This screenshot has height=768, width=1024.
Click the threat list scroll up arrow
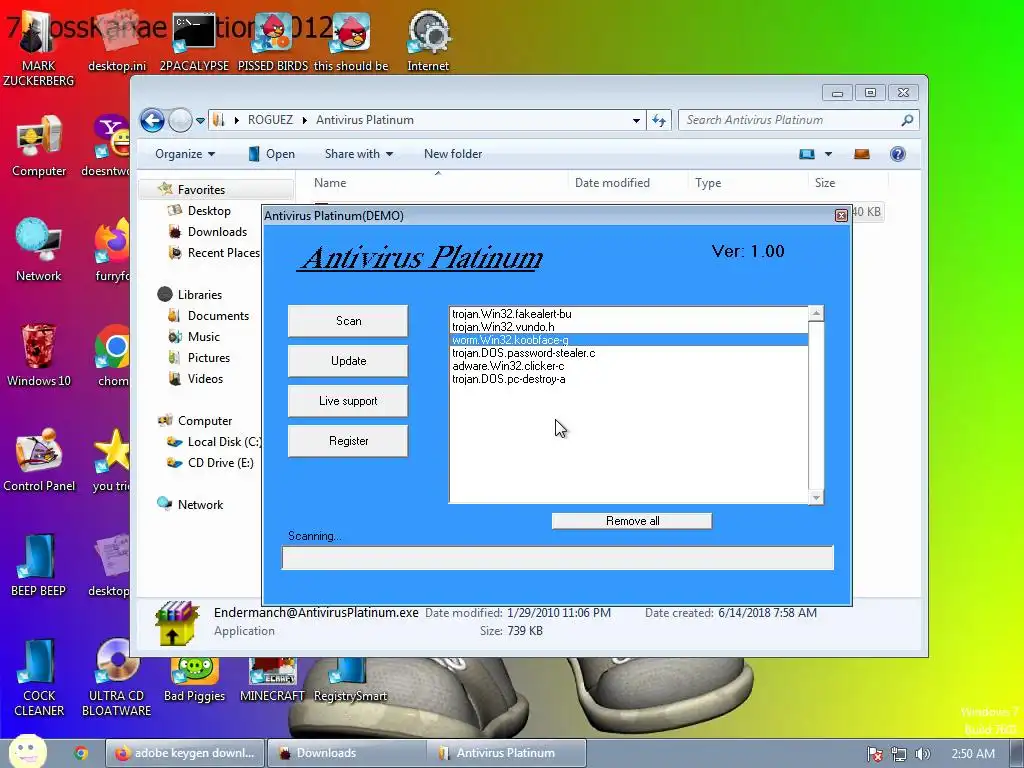(x=816, y=313)
